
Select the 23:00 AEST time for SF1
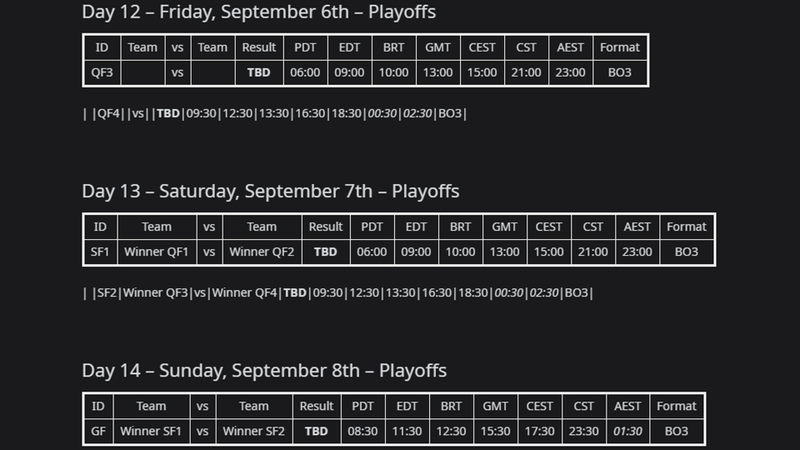point(637,252)
